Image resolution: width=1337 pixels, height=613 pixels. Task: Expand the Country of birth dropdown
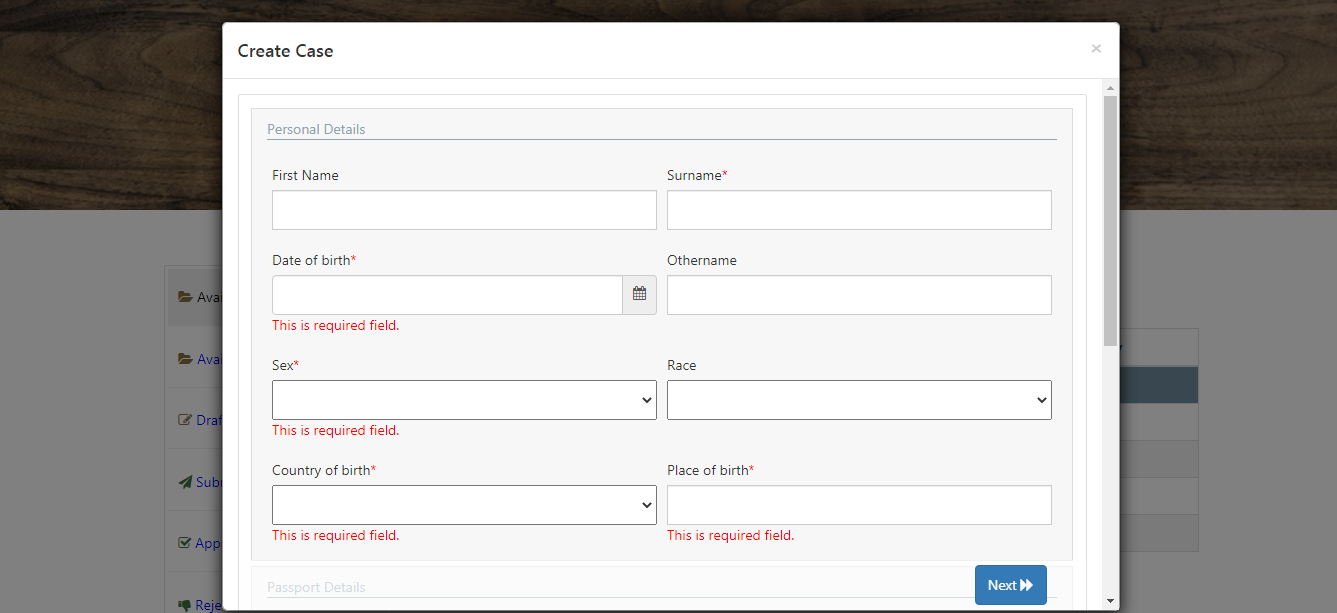pos(464,505)
